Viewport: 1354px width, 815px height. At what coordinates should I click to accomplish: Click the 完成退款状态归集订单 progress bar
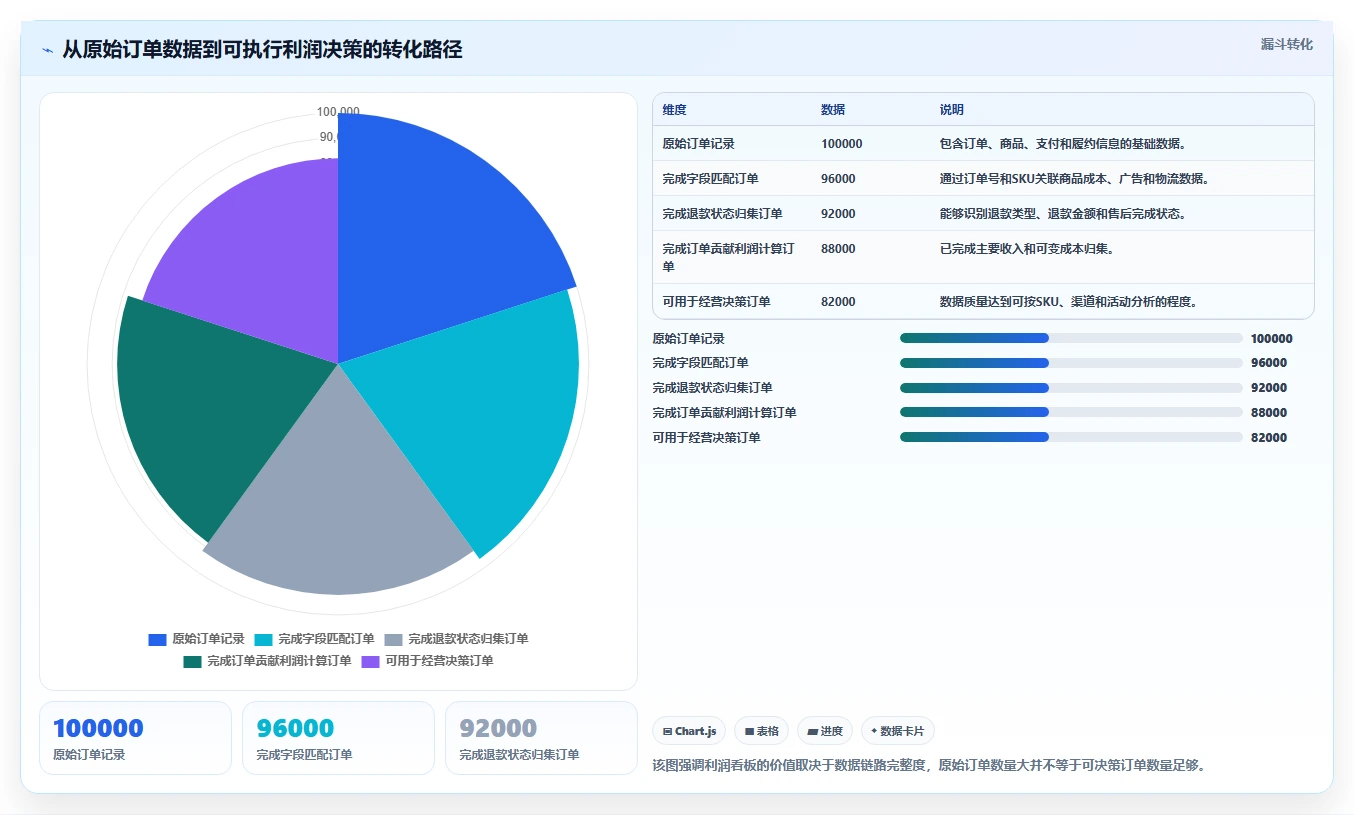[x=1071, y=388]
